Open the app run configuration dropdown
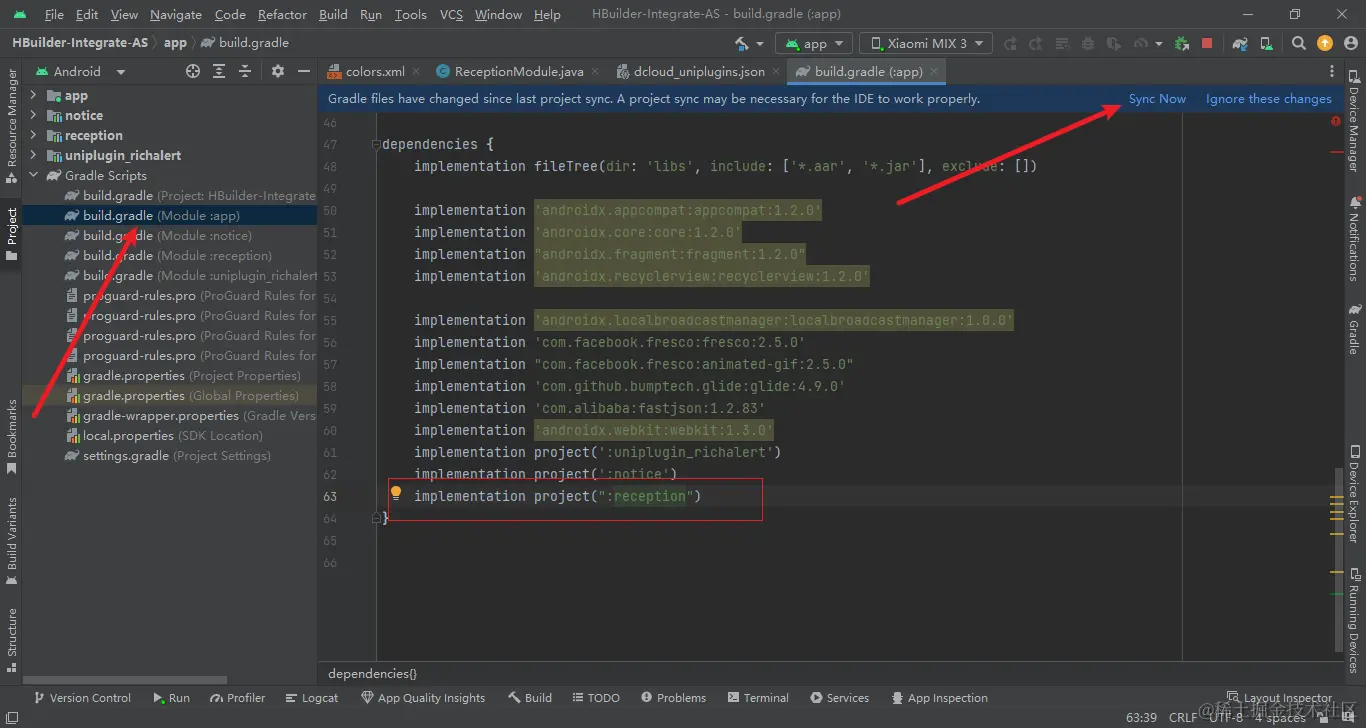Image resolution: width=1366 pixels, height=728 pixels. pos(814,43)
